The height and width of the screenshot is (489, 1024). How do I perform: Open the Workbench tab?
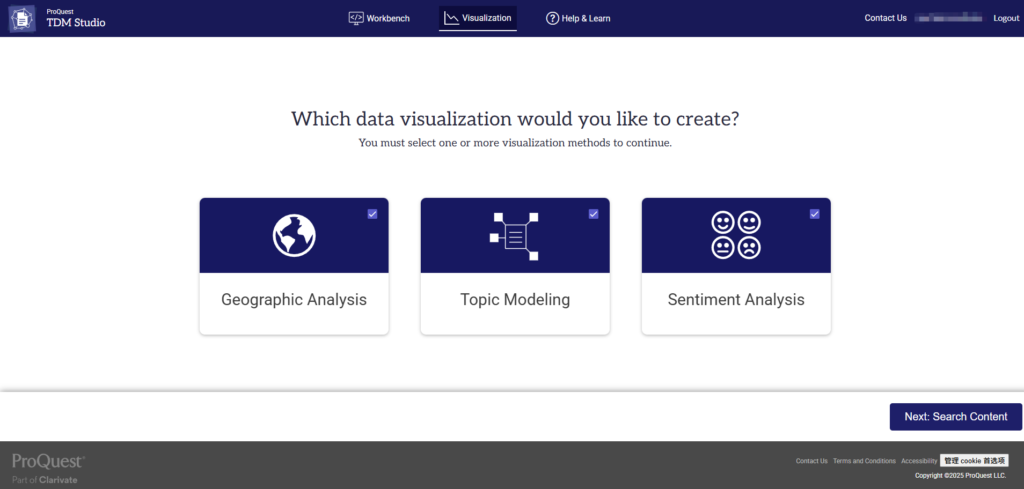coord(379,18)
